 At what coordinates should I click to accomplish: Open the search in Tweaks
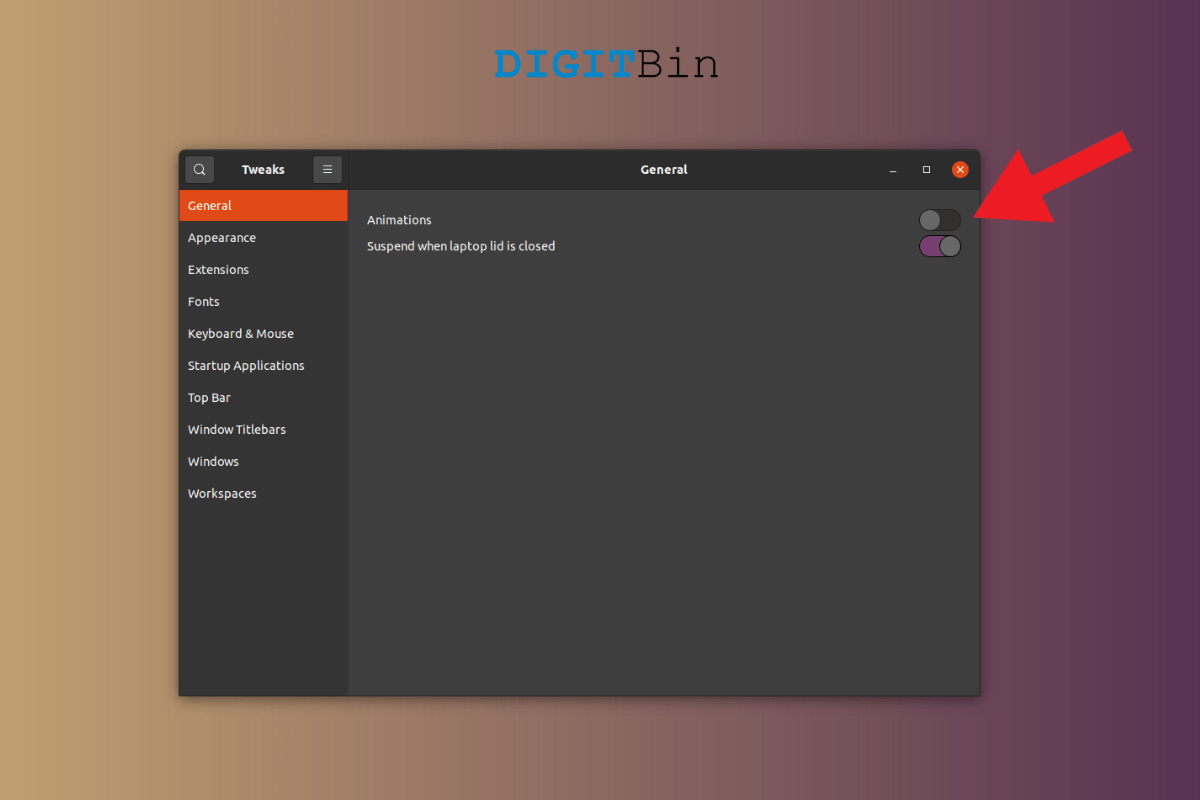[x=199, y=169]
